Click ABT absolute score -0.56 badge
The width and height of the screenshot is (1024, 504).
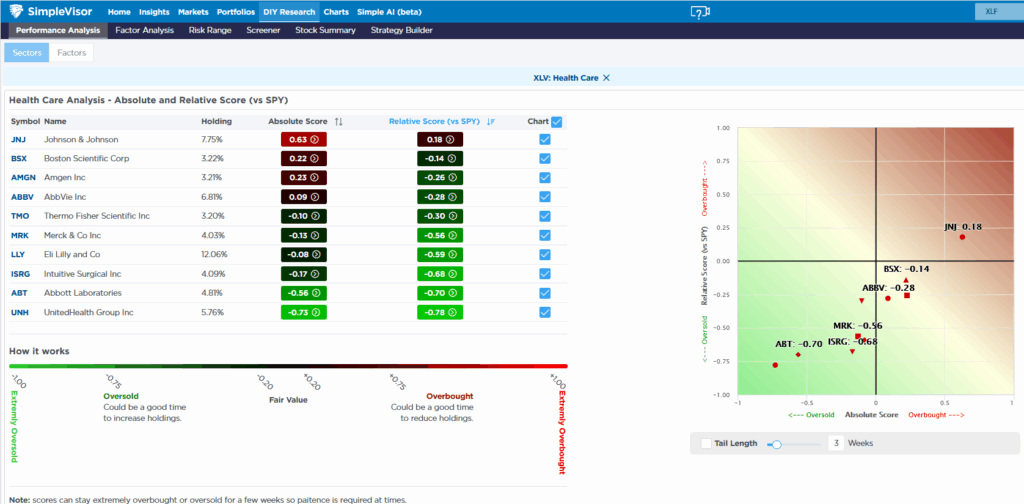(x=304, y=294)
